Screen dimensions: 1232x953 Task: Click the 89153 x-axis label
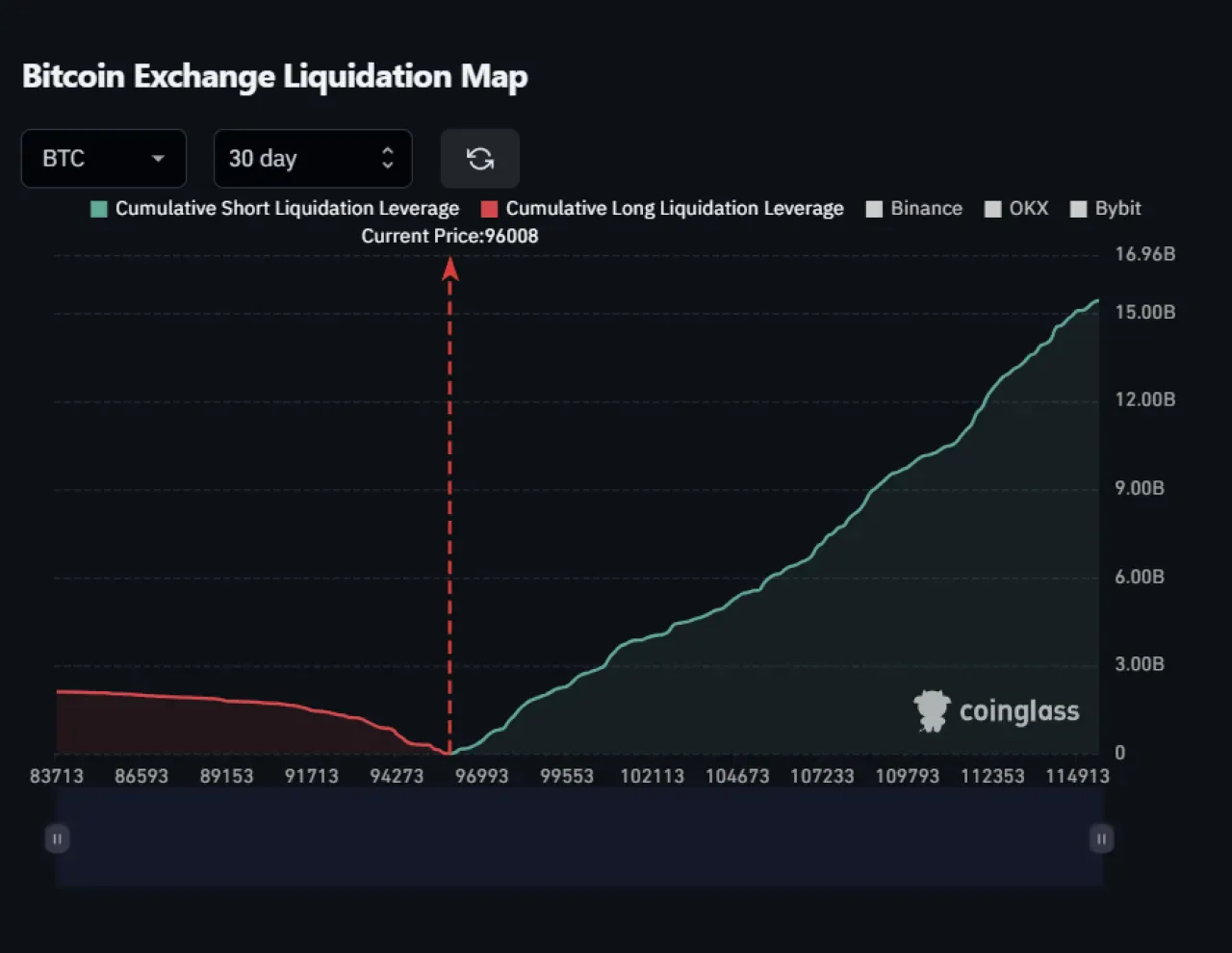tap(226, 776)
